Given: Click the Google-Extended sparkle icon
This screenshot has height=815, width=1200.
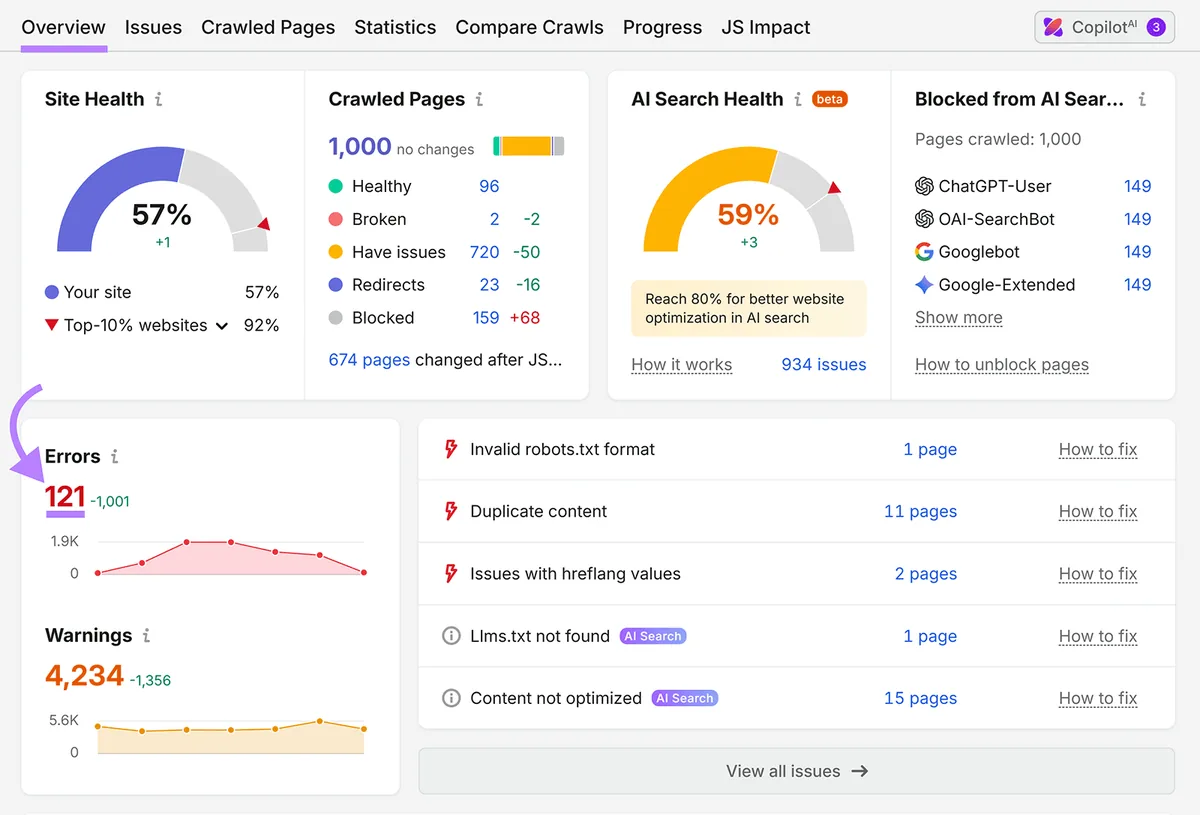Looking at the screenshot, I should 924,285.
